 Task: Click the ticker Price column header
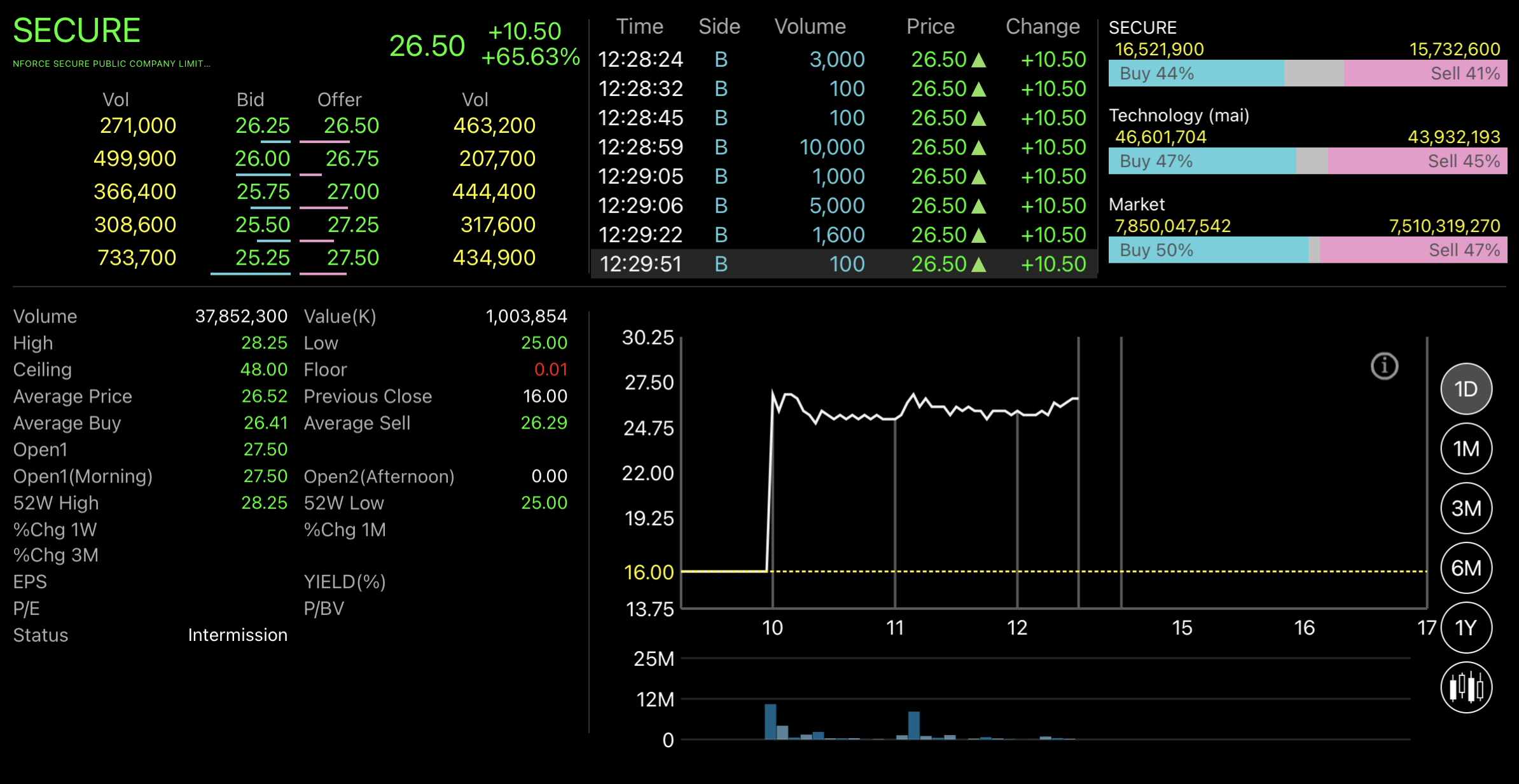click(930, 26)
